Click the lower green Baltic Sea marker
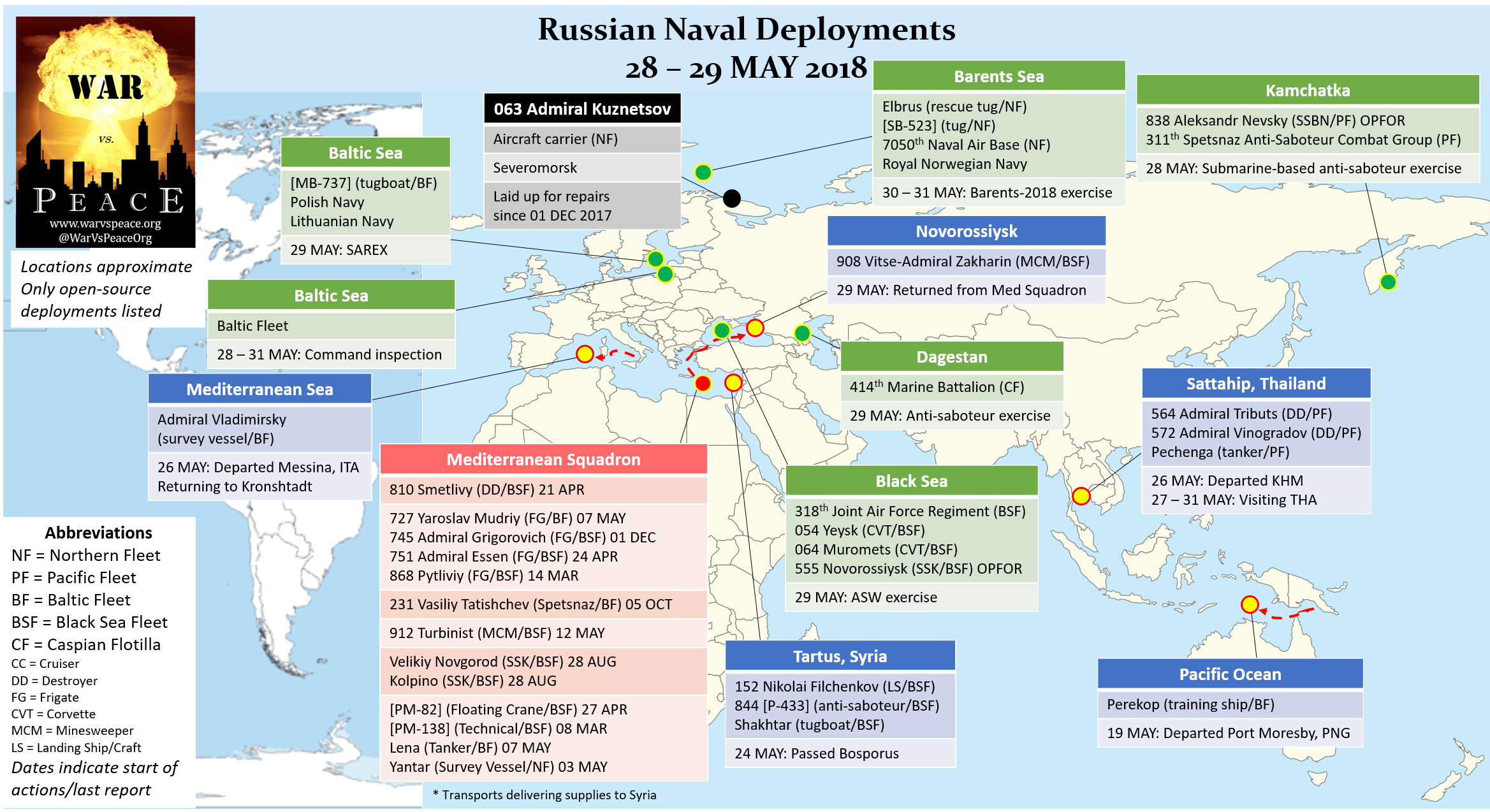The image size is (1490, 812). [665, 274]
